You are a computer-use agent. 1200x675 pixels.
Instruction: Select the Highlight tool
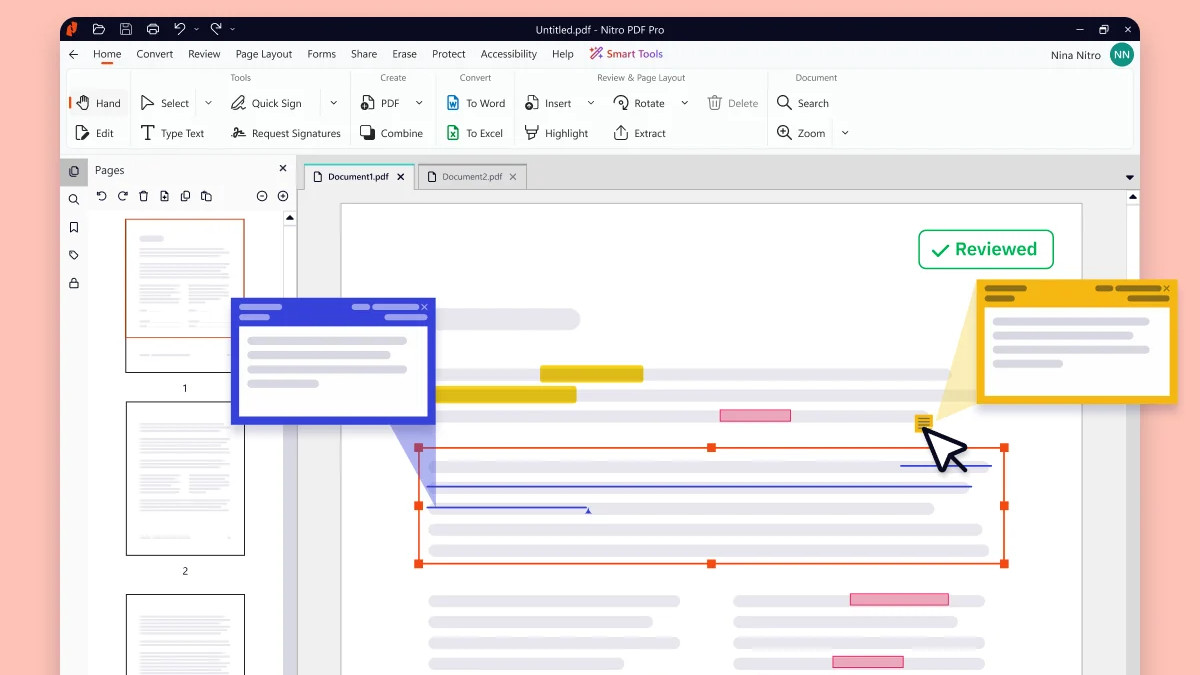click(556, 133)
